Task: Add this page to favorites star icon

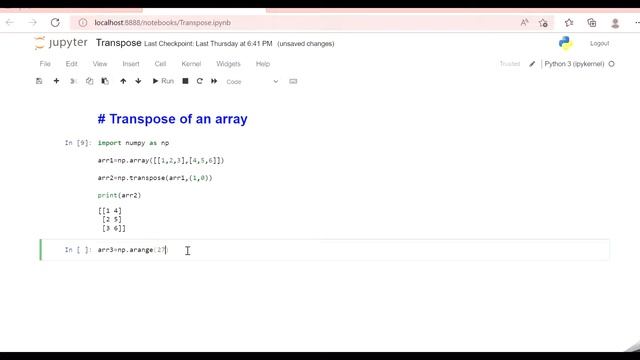Action: [543, 23]
